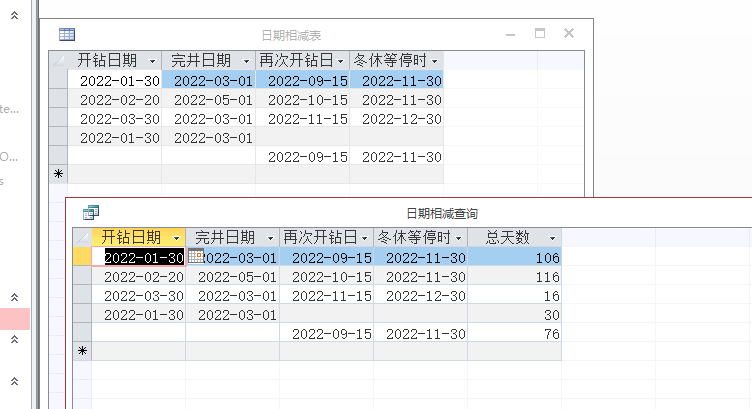This screenshot has width=752, height=409.
Task: Select 开钻日期 column header in 日期相减表
Action: point(114,60)
